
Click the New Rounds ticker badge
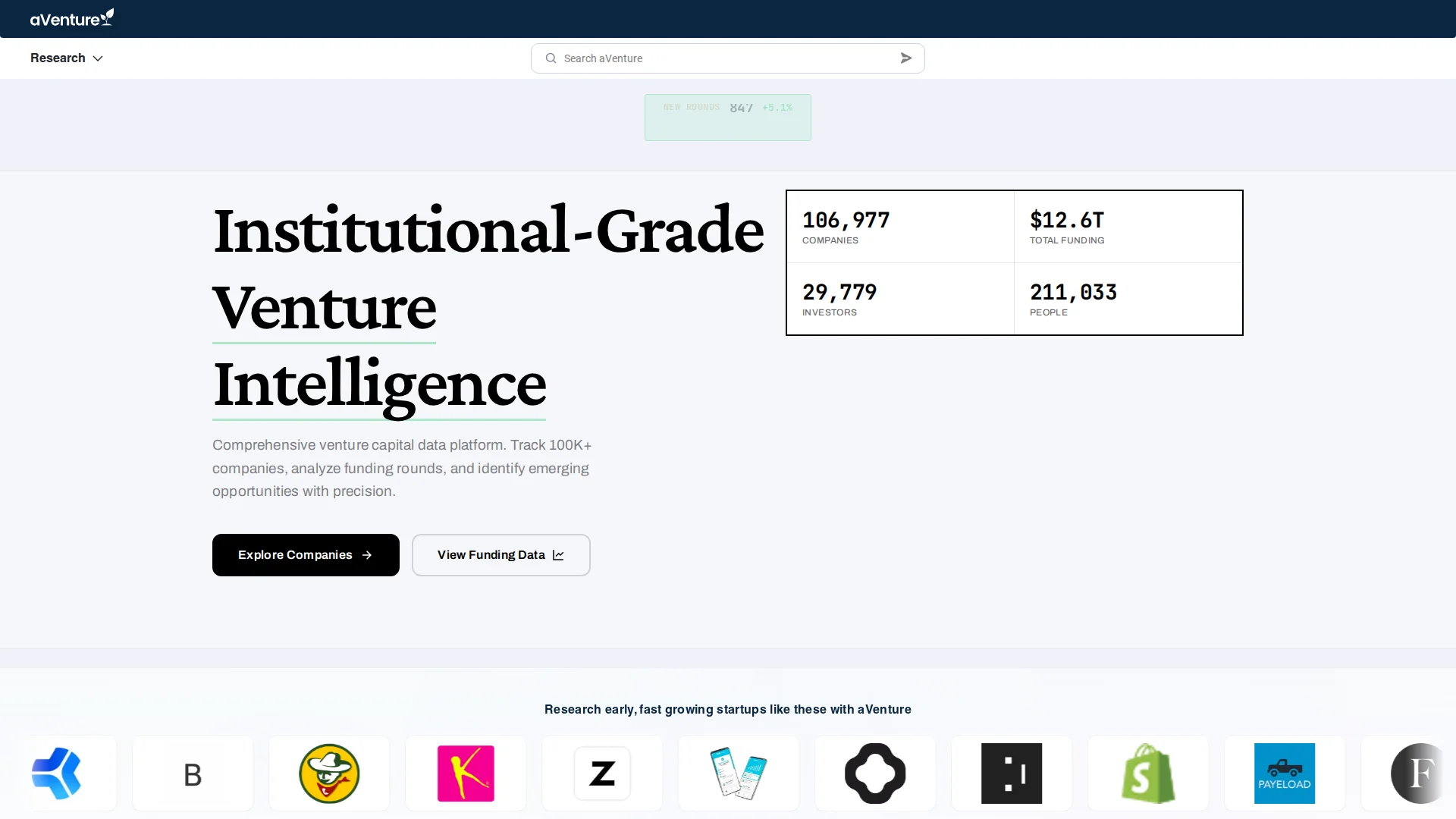[727, 117]
